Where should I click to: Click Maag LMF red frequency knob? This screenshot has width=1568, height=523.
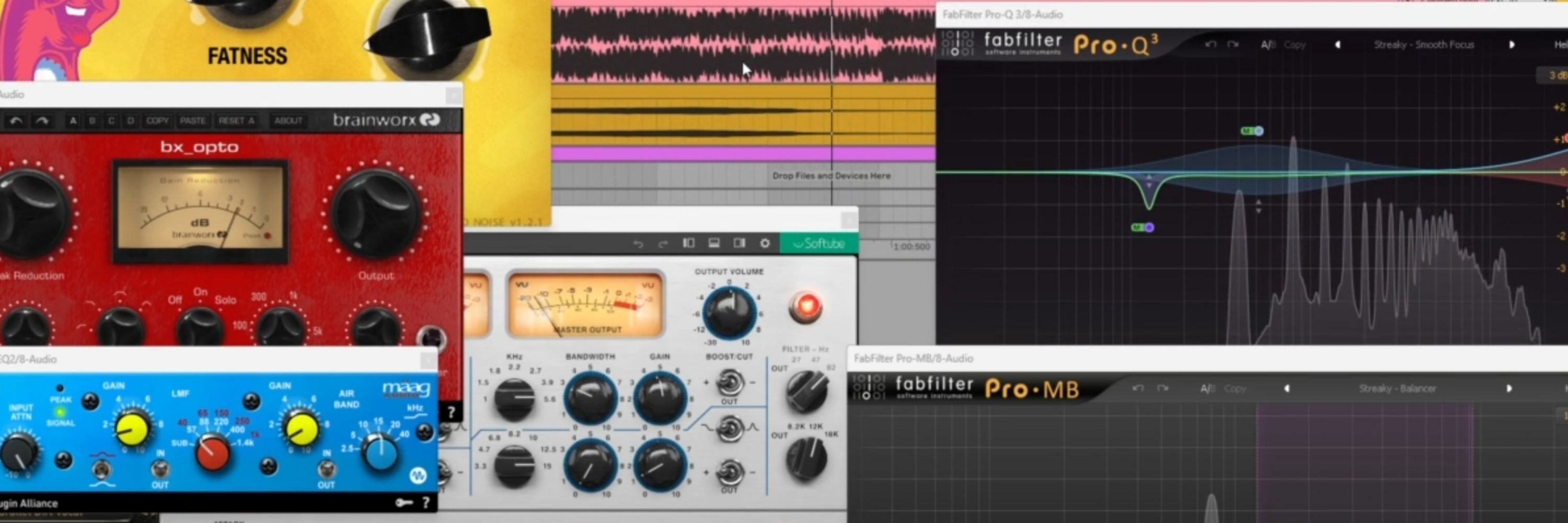click(x=212, y=453)
